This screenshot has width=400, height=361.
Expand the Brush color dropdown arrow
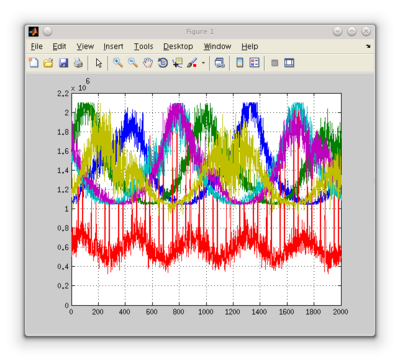point(203,63)
